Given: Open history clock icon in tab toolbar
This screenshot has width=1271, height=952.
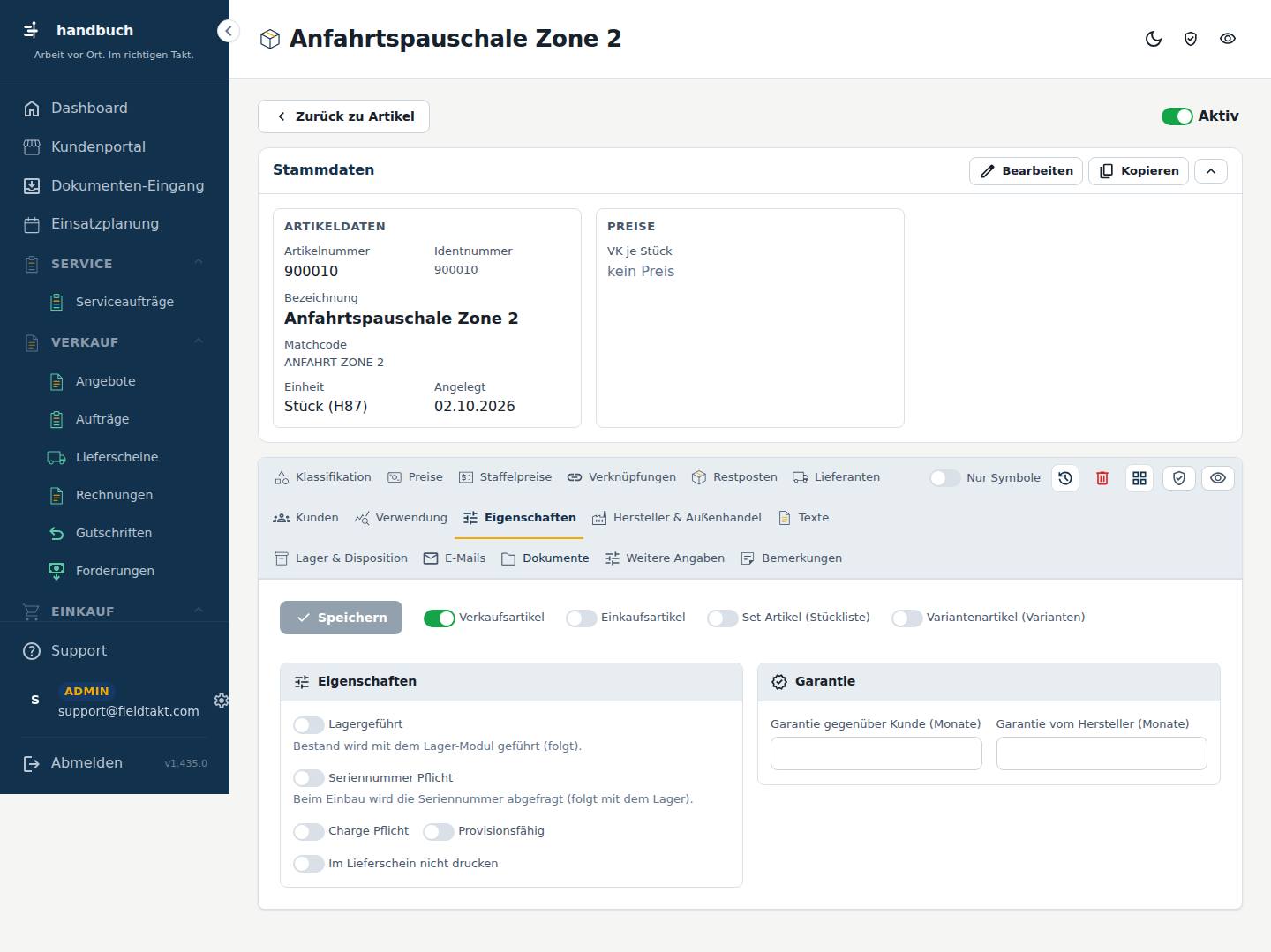Looking at the screenshot, I should 1065,478.
